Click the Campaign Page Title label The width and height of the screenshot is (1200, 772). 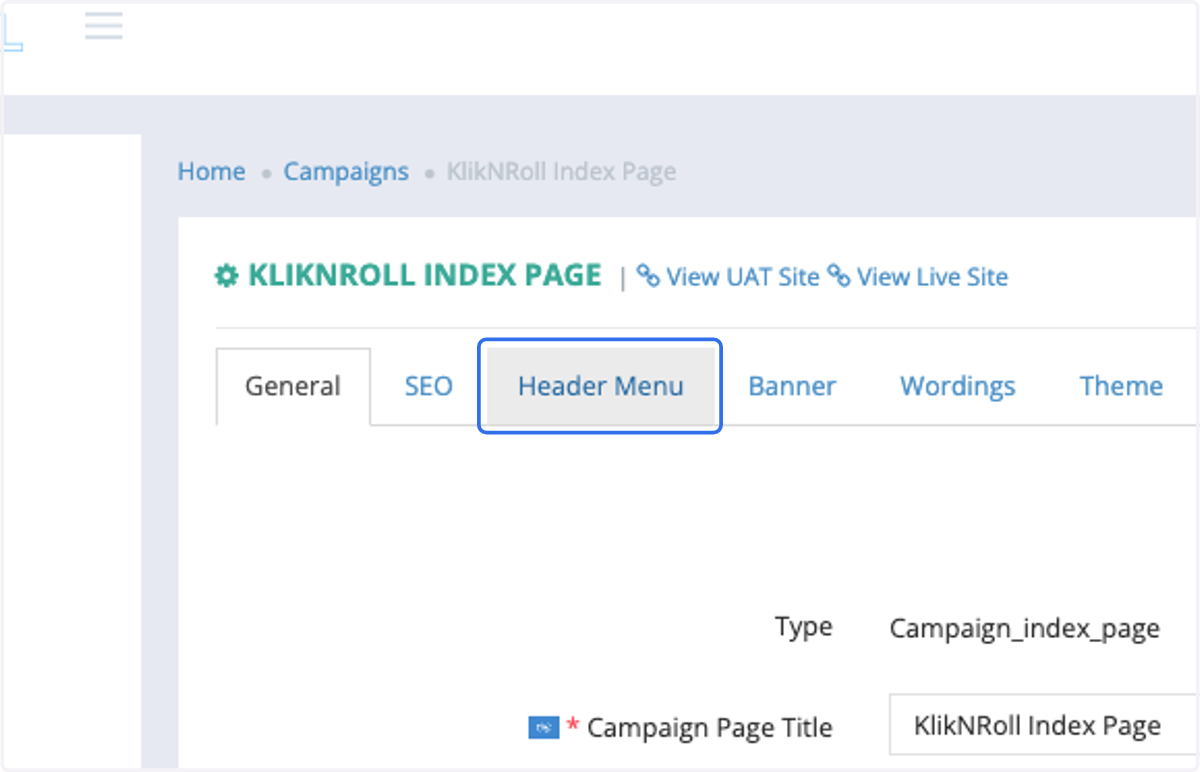(x=710, y=728)
